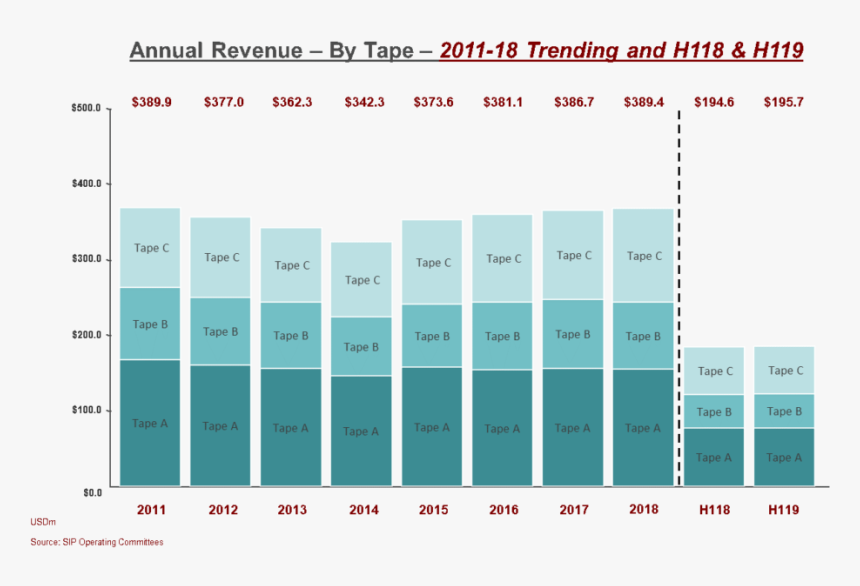Click the $500.0 y-axis label

tap(86, 108)
